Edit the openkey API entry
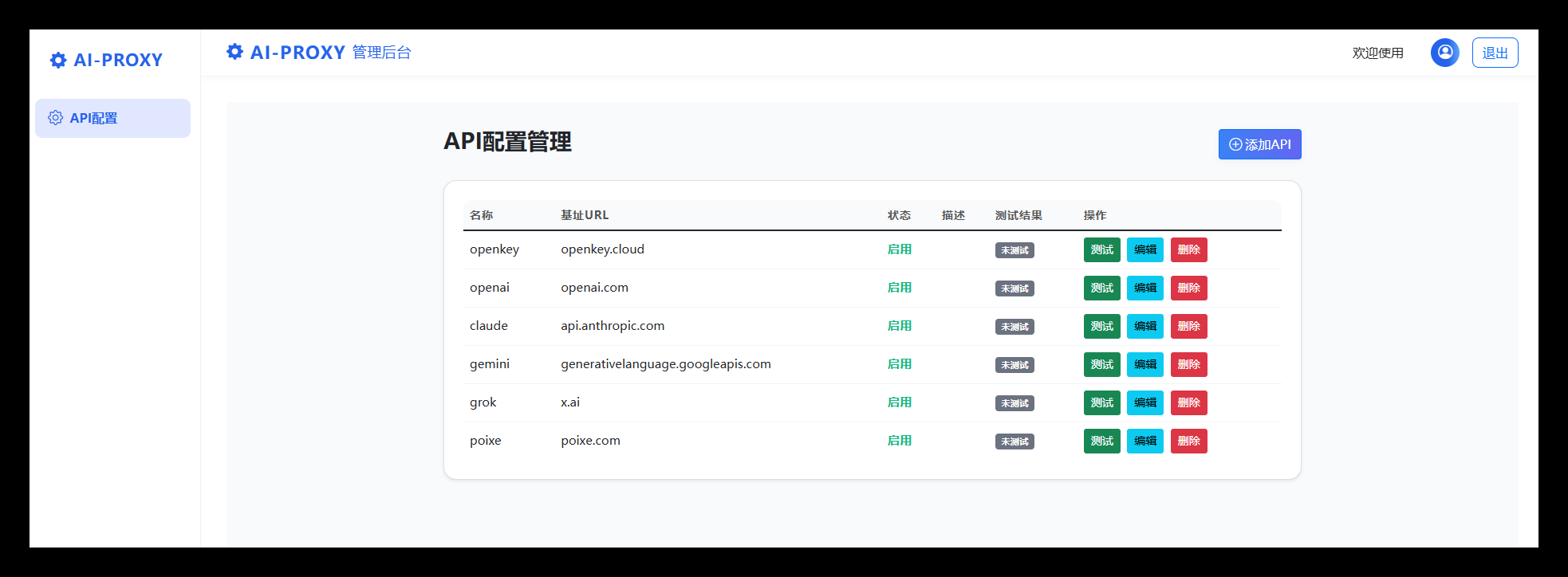The width and height of the screenshot is (1568, 577). tap(1145, 249)
